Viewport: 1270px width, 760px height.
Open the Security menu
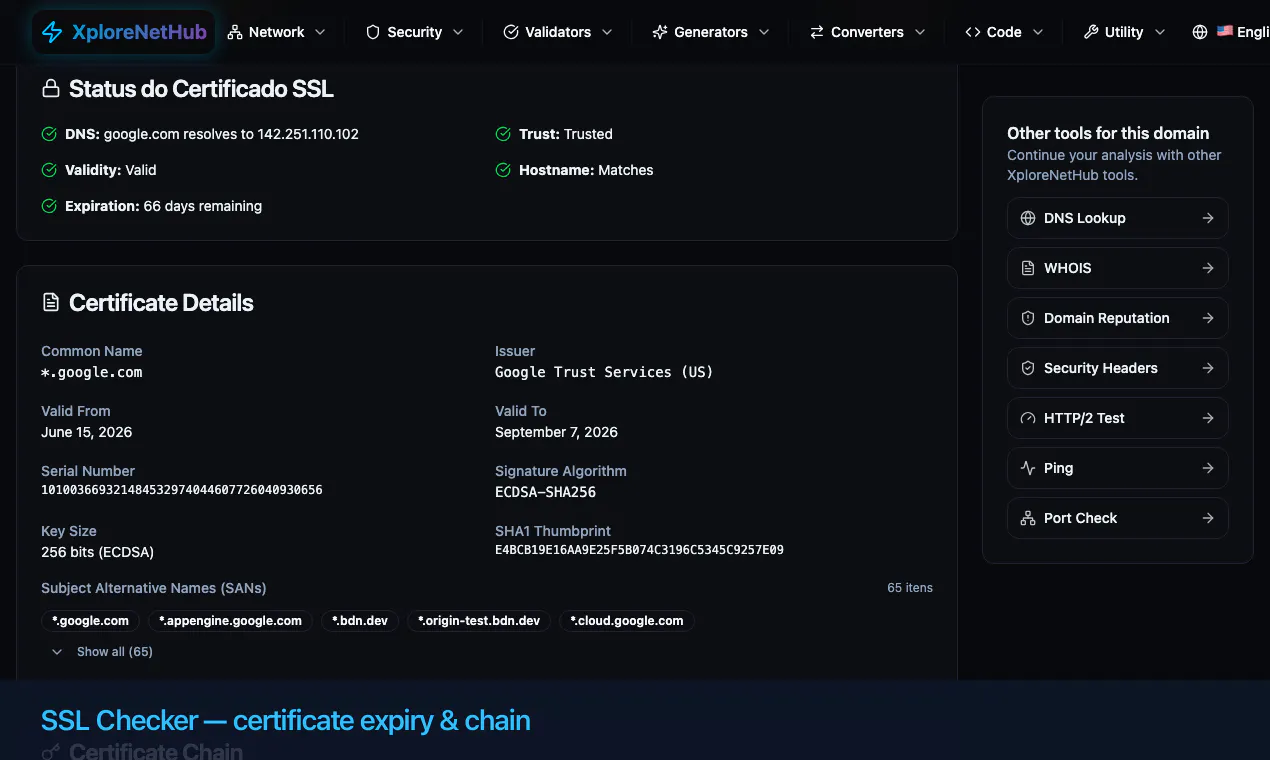point(415,32)
